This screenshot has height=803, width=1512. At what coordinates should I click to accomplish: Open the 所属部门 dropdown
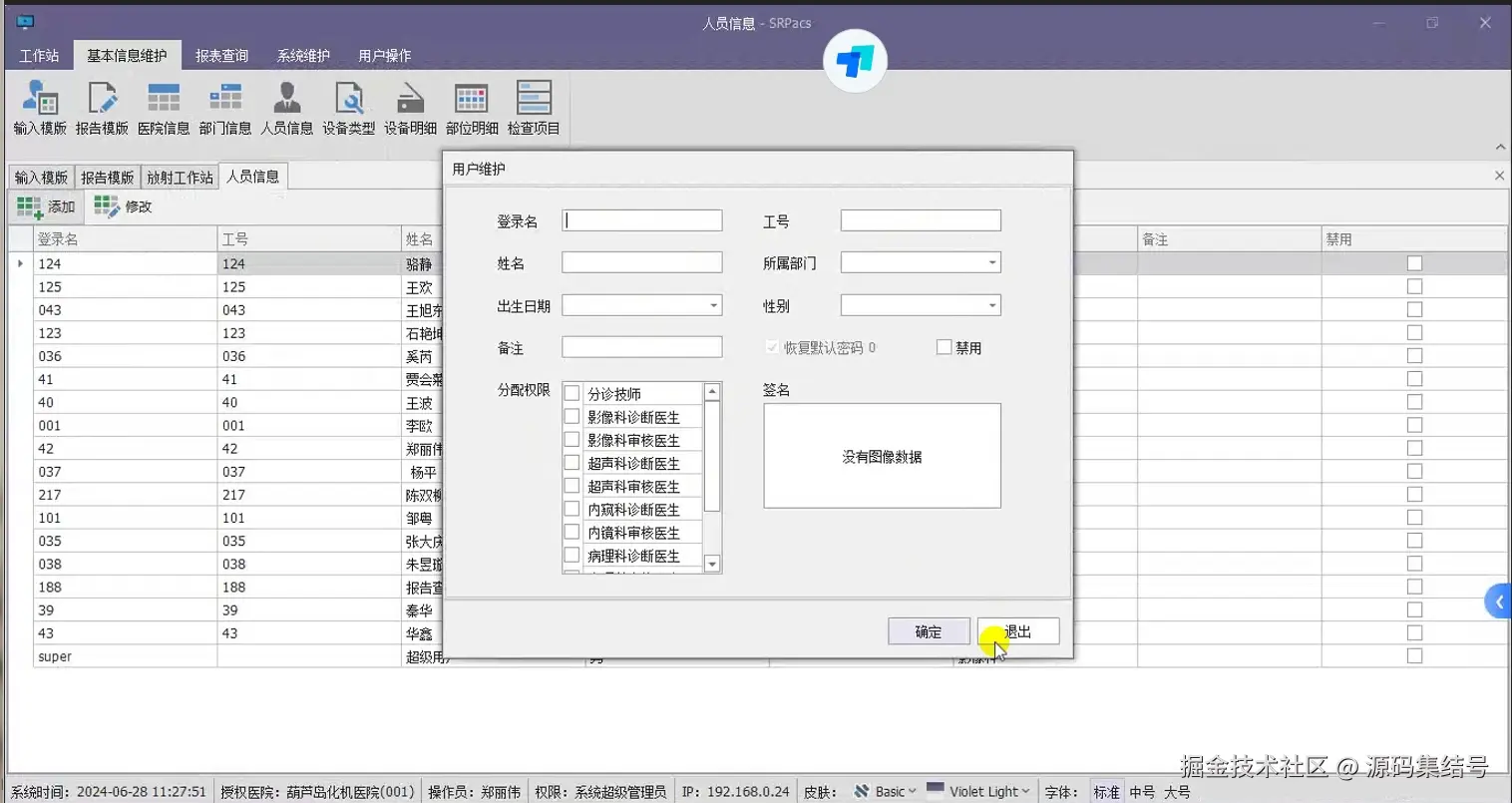992,262
